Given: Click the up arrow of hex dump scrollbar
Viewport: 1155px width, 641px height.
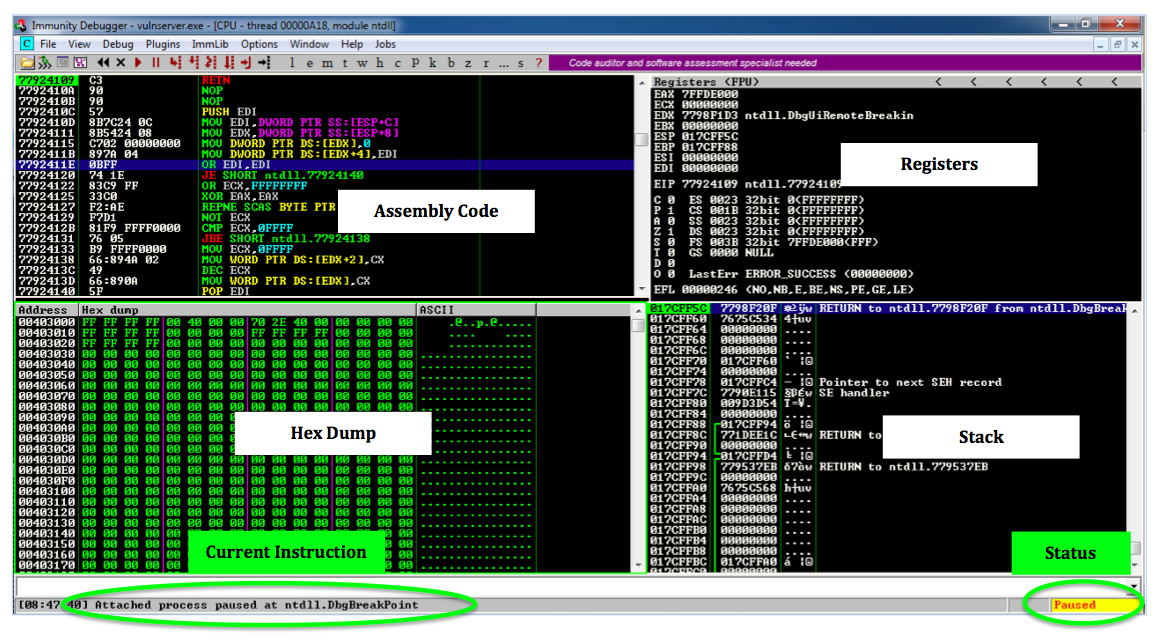Looking at the screenshot, I should [x=639, y=310].
